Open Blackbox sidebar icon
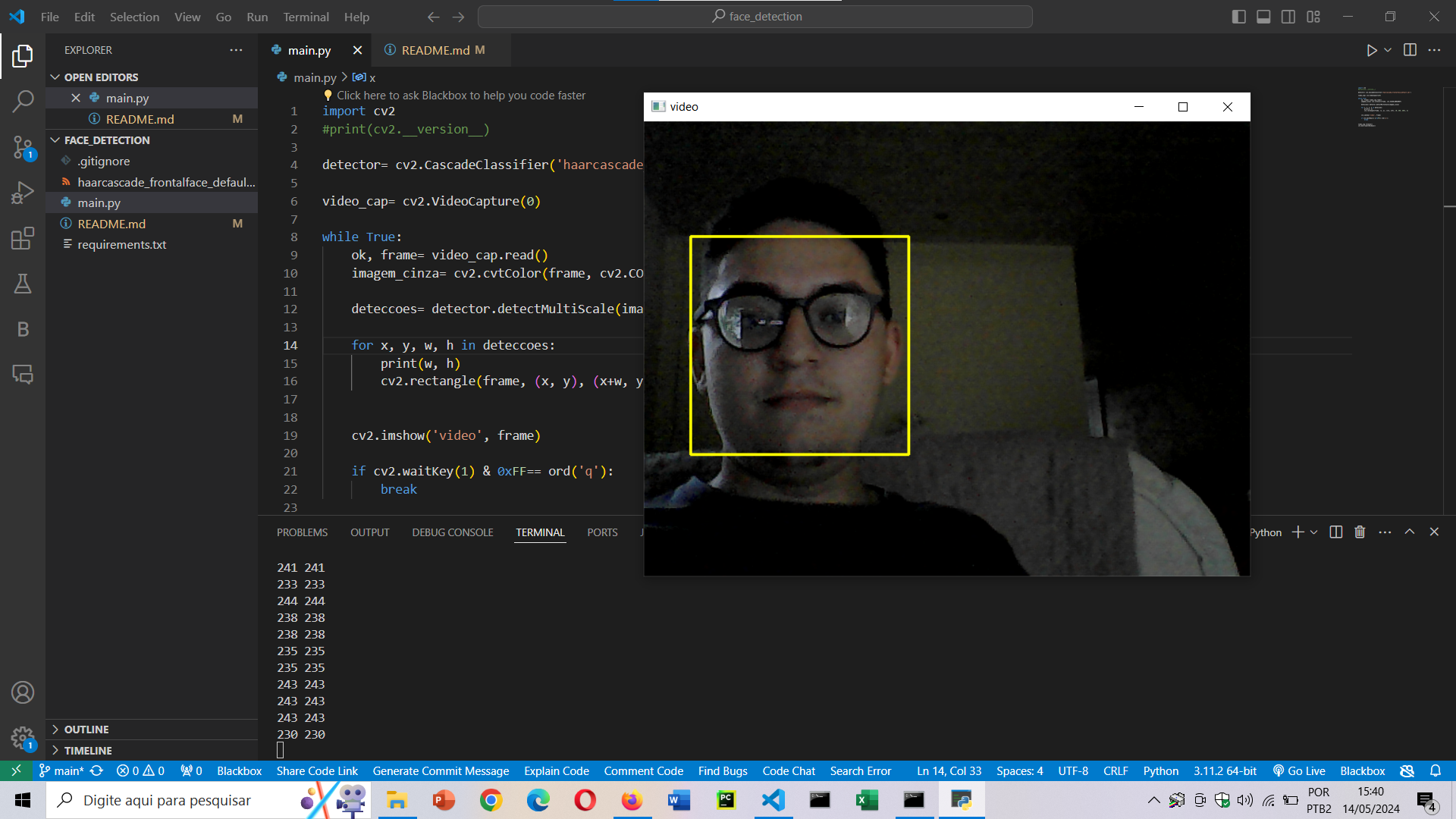 (x=23, y=329)
